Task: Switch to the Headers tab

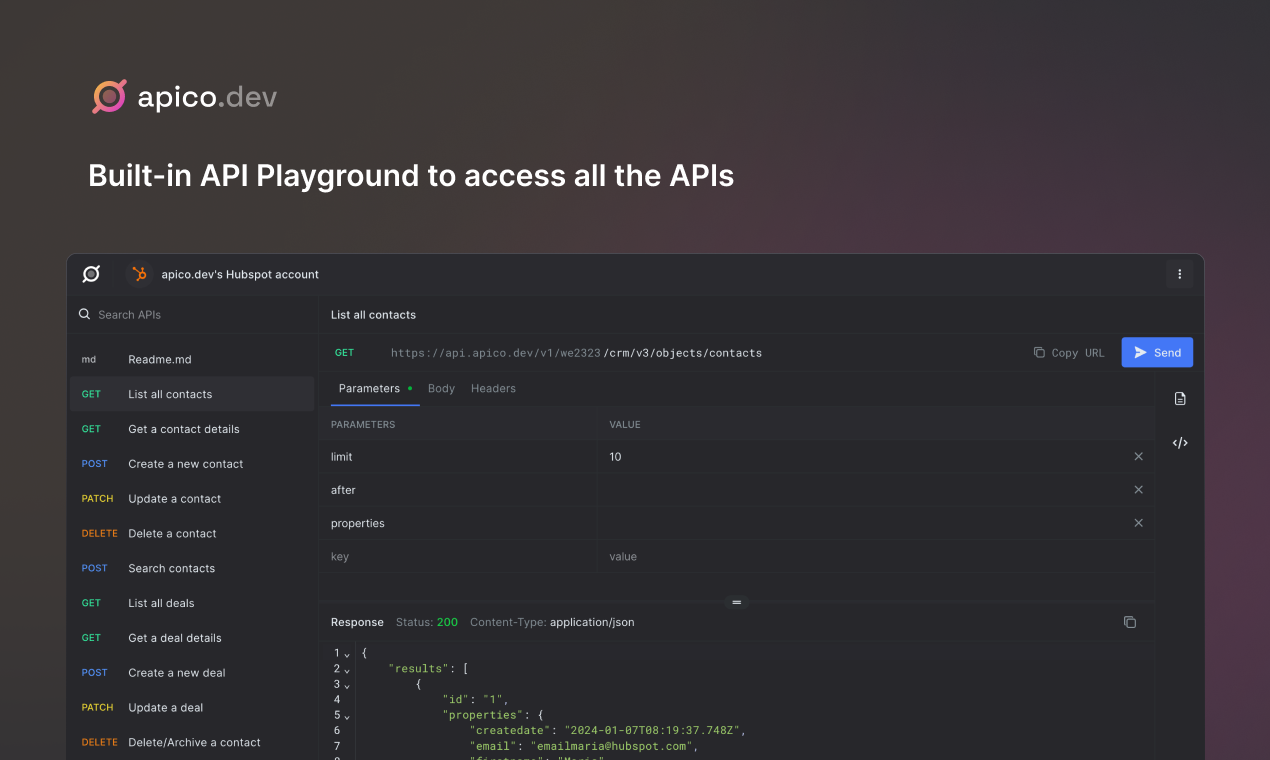Action: tap(493, 388)
